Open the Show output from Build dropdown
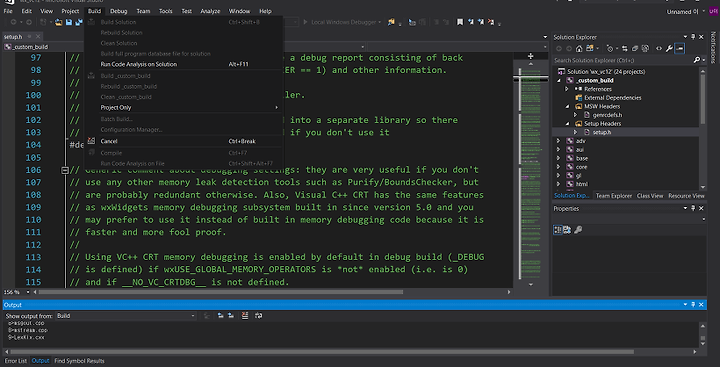 (x=126, y=316)
